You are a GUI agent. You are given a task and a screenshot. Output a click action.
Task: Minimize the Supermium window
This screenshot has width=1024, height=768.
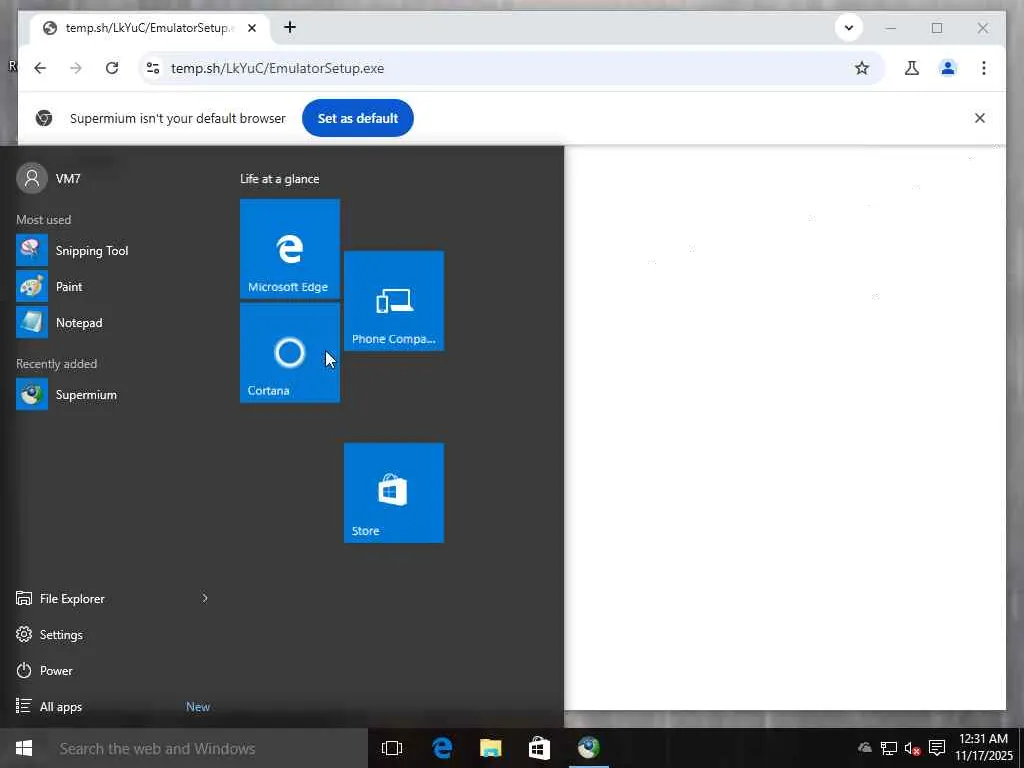[891, 28]
